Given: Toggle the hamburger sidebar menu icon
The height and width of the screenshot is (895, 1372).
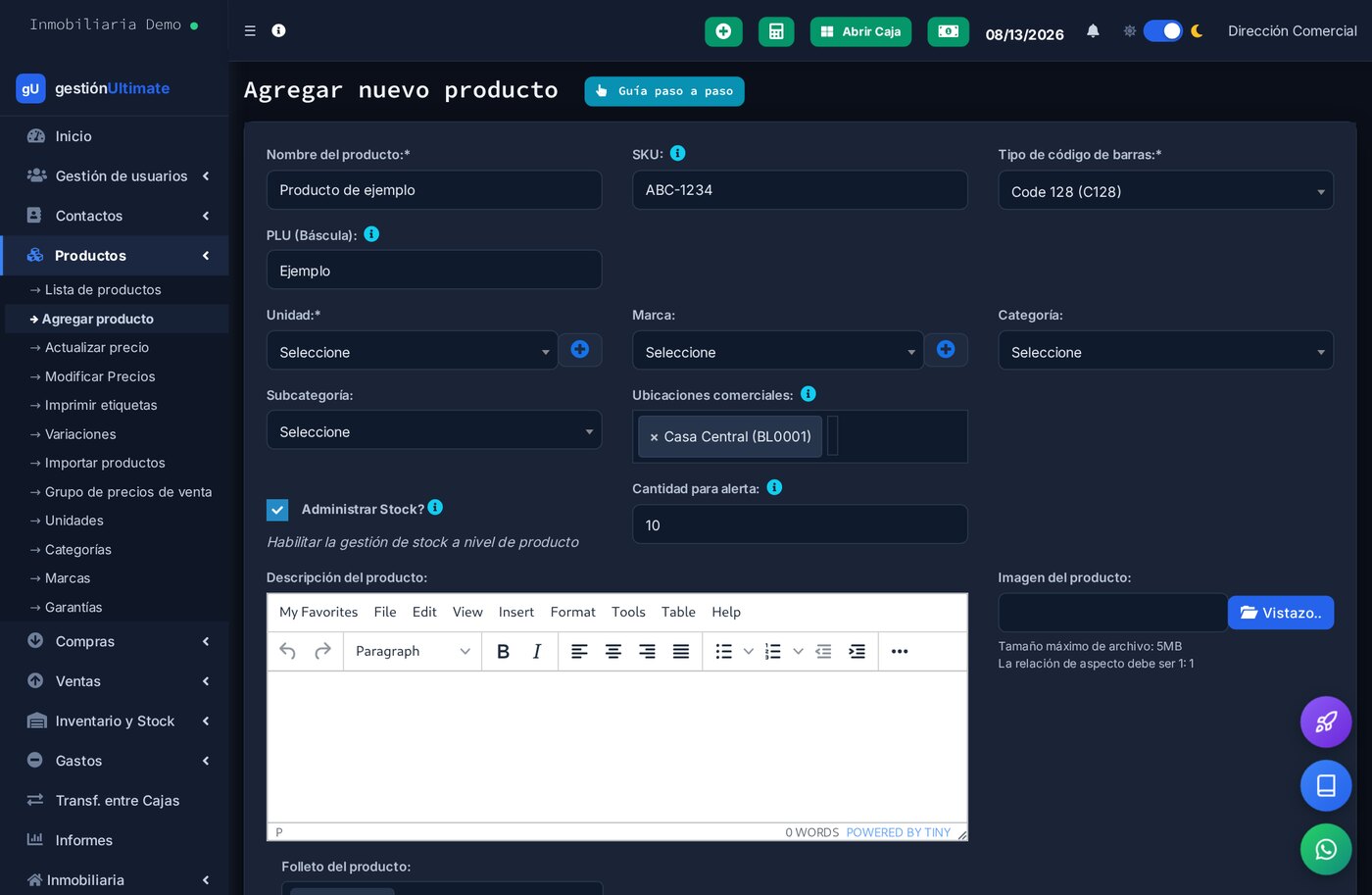Looking at the screenshot, I should 250,30.
